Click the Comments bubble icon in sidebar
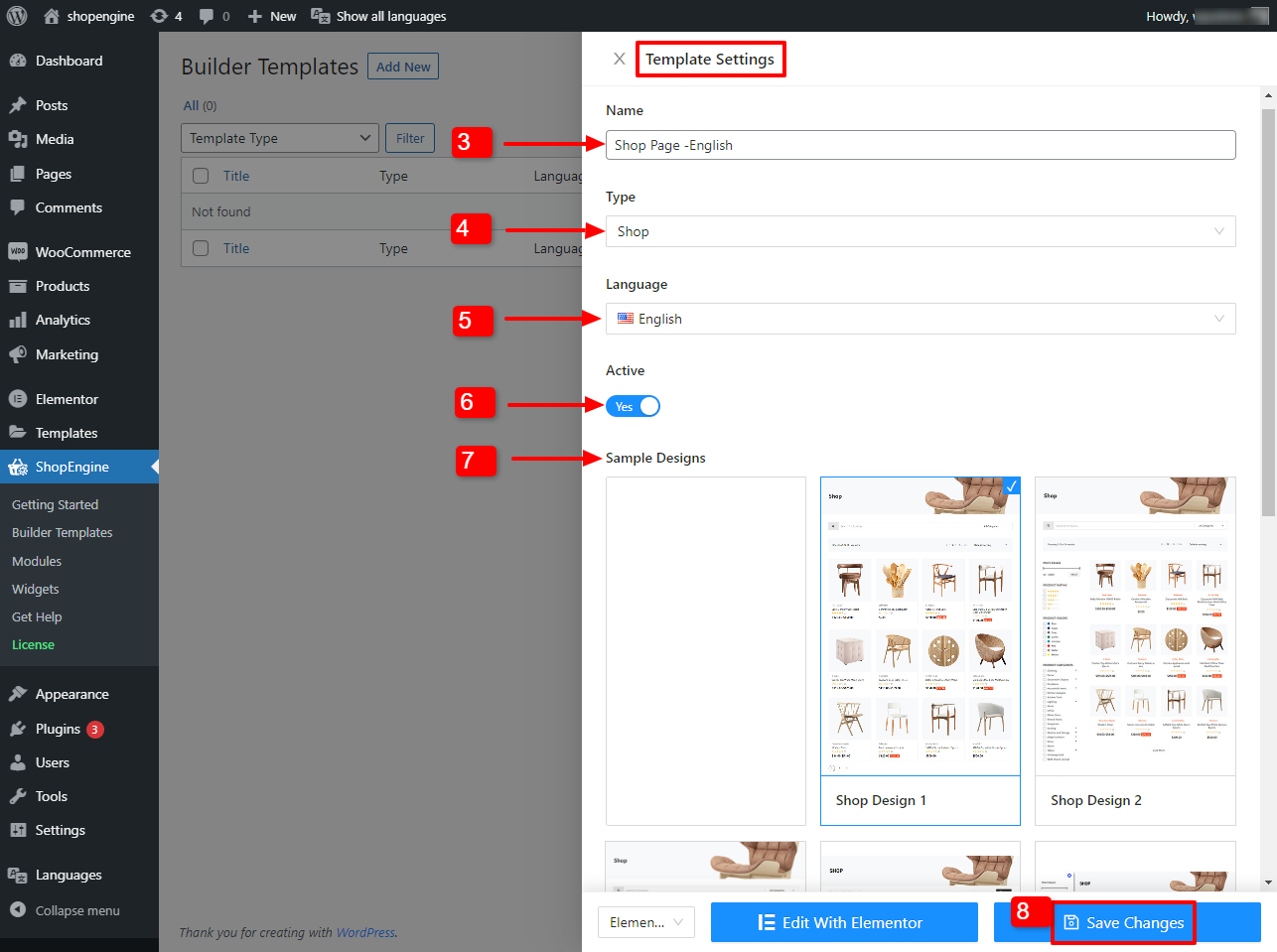 point(18,207)
